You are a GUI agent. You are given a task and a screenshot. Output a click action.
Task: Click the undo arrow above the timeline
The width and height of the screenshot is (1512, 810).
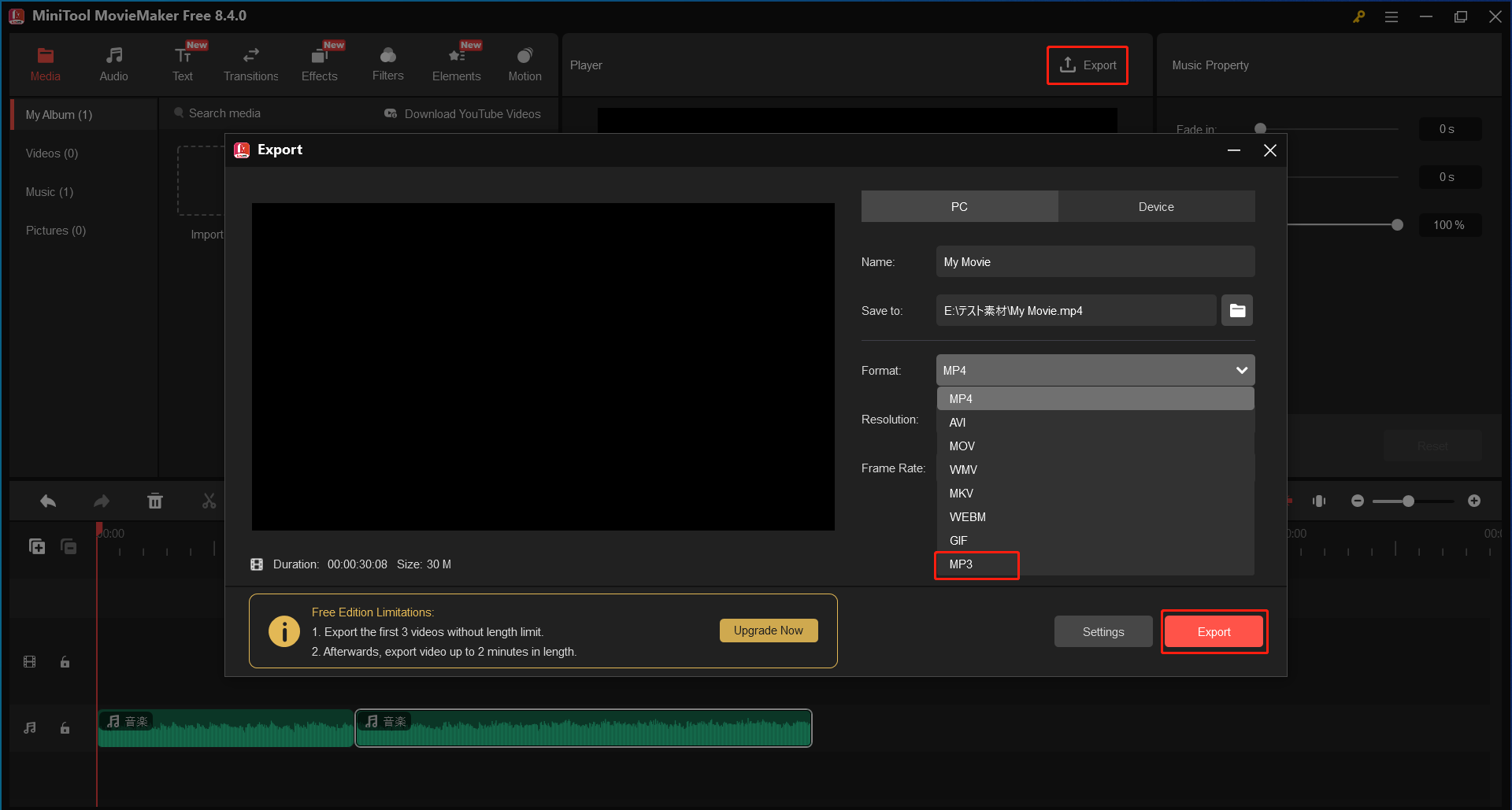tap(47, 501)
